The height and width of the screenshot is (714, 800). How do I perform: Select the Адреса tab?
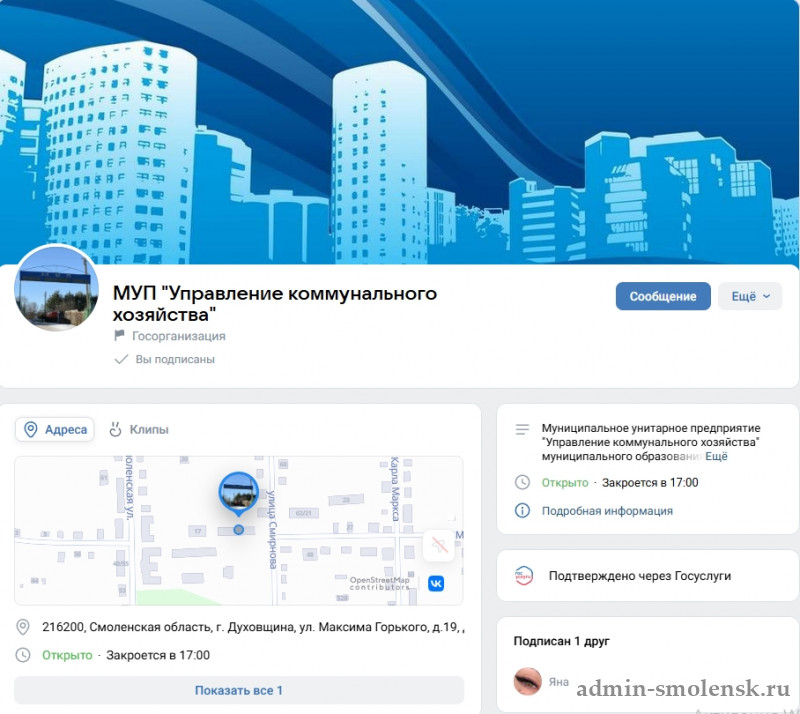55,429
